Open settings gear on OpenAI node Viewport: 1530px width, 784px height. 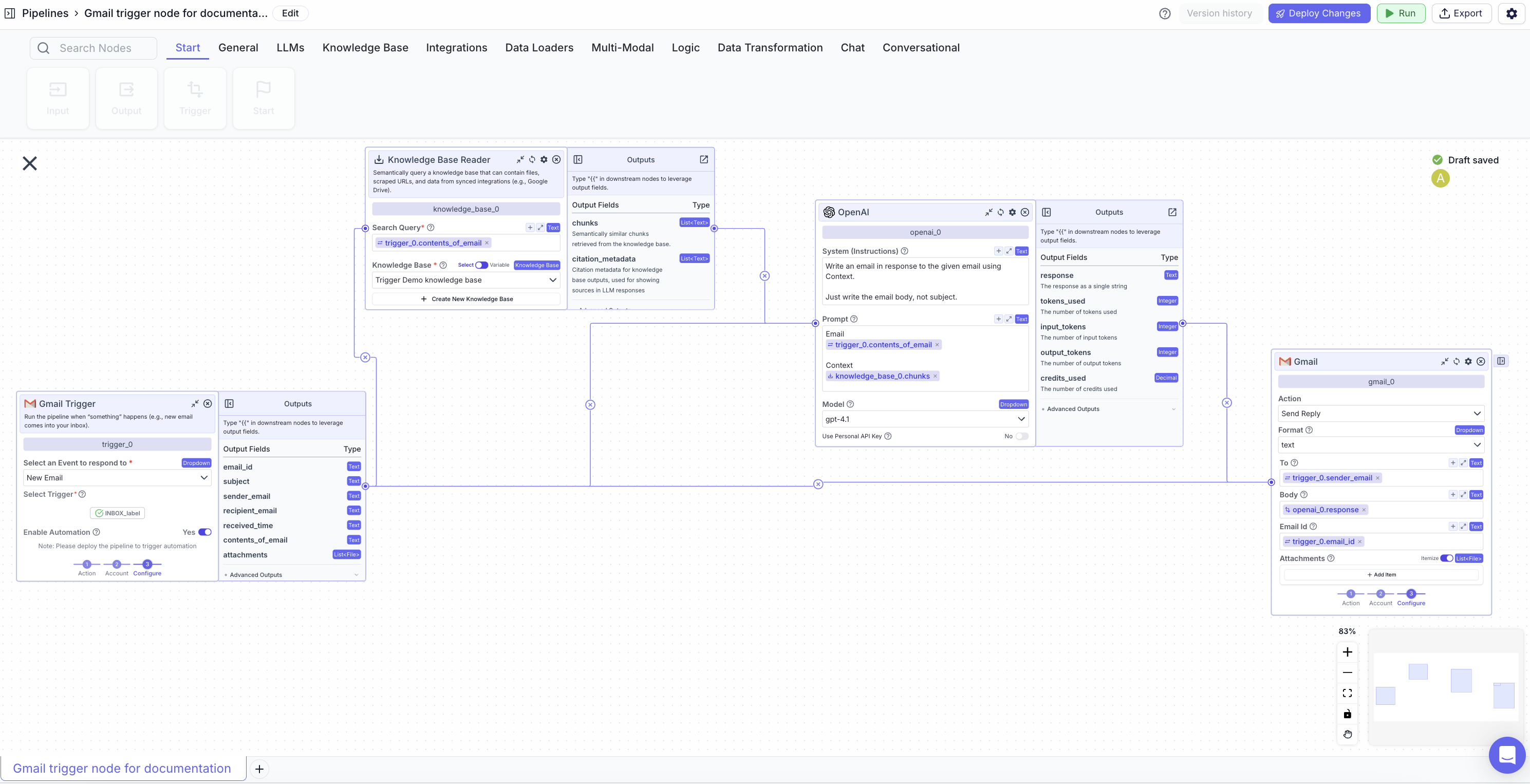(x=1013, y=213)
